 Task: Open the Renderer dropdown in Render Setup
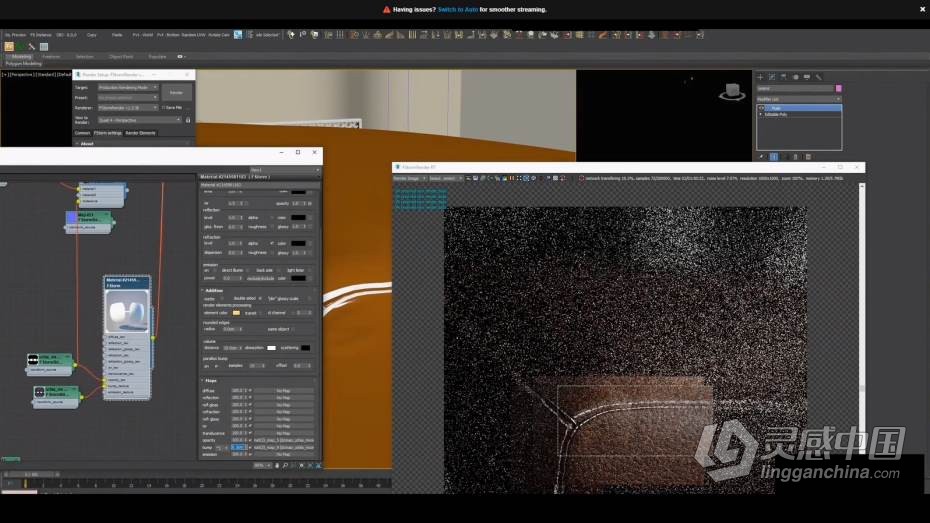(128, 108)
